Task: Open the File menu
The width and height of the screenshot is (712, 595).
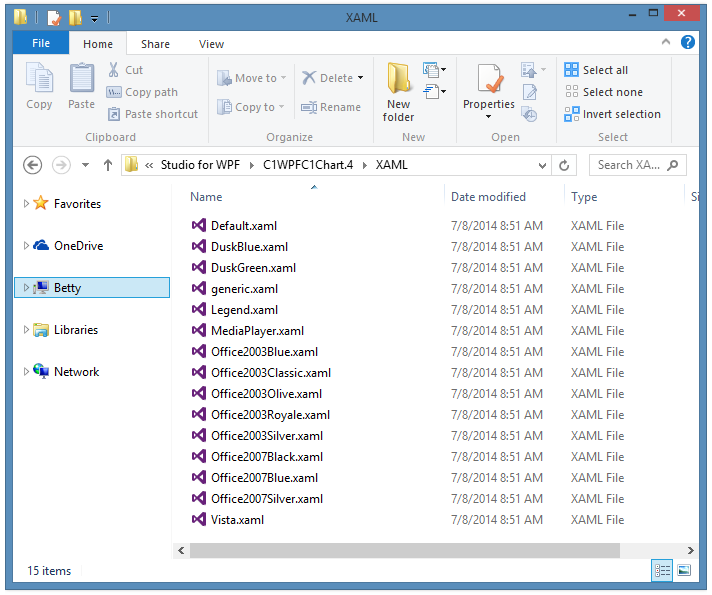Action: tap(41, 44)
